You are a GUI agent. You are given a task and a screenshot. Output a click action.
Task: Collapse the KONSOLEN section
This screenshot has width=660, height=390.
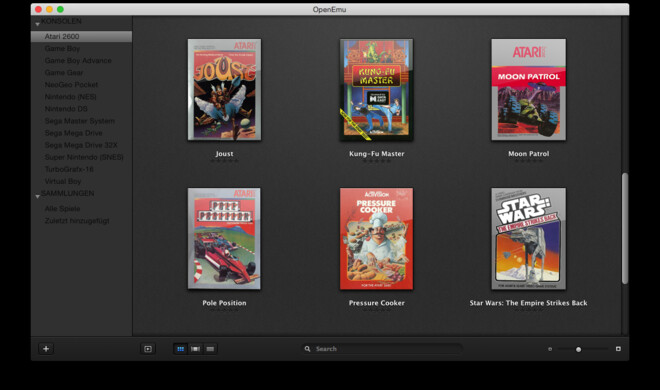[37, 24]
